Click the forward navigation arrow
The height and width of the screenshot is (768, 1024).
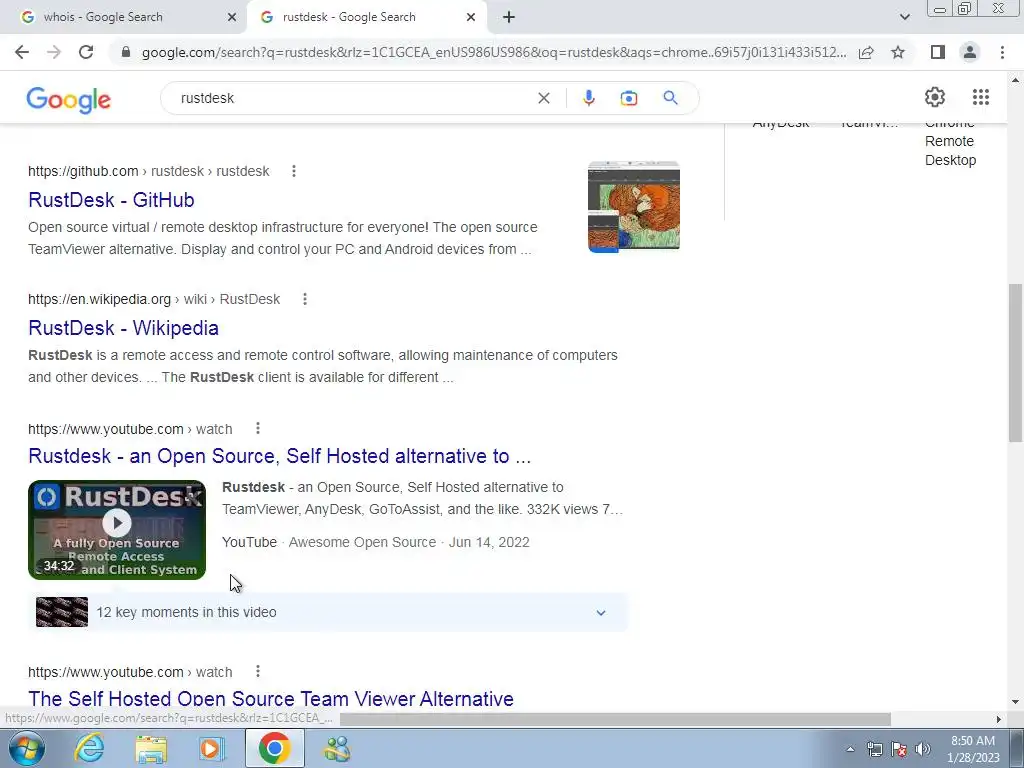[x=54, y=52]
